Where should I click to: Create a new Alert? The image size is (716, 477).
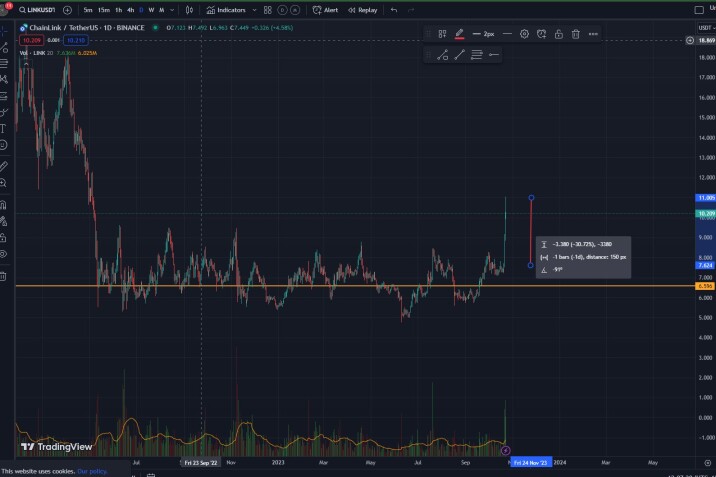pyautogui.click(x=326, y=10)
